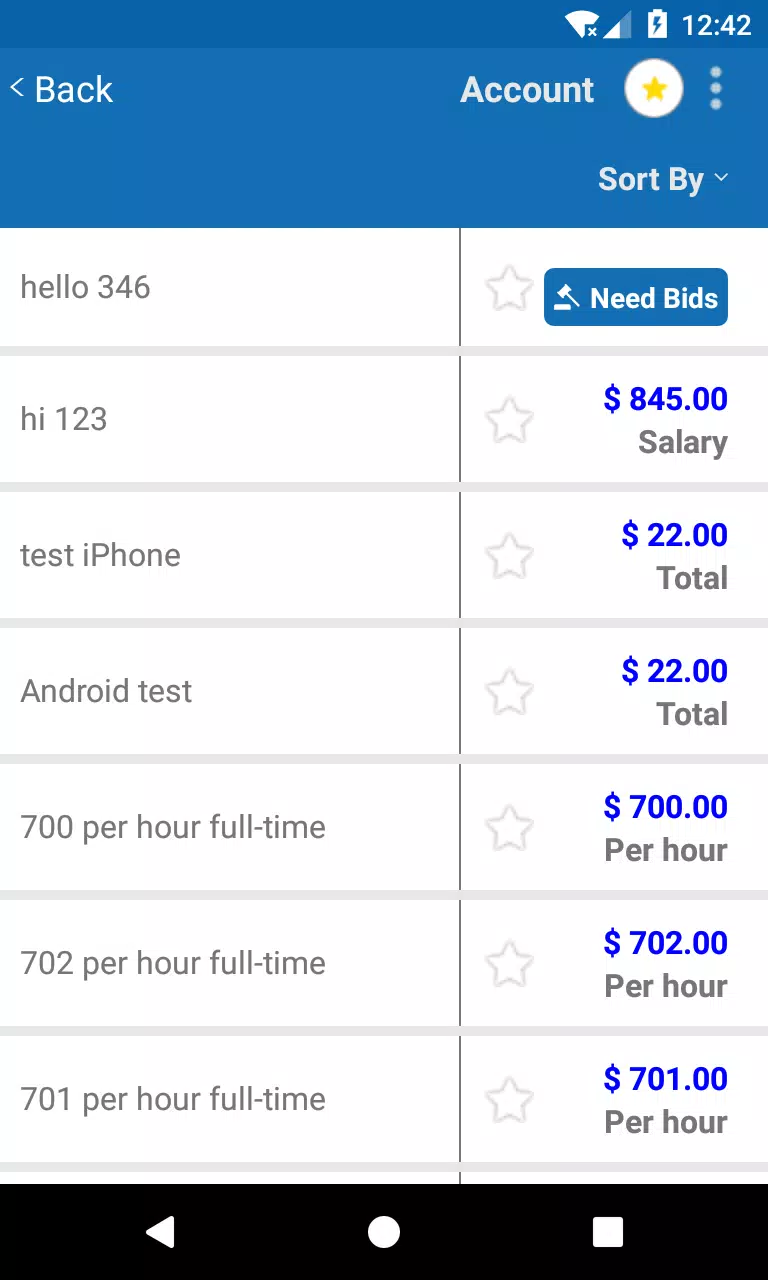Open the three-dot overflow menu
This screenshot has height=1280, width=768.
715,89
